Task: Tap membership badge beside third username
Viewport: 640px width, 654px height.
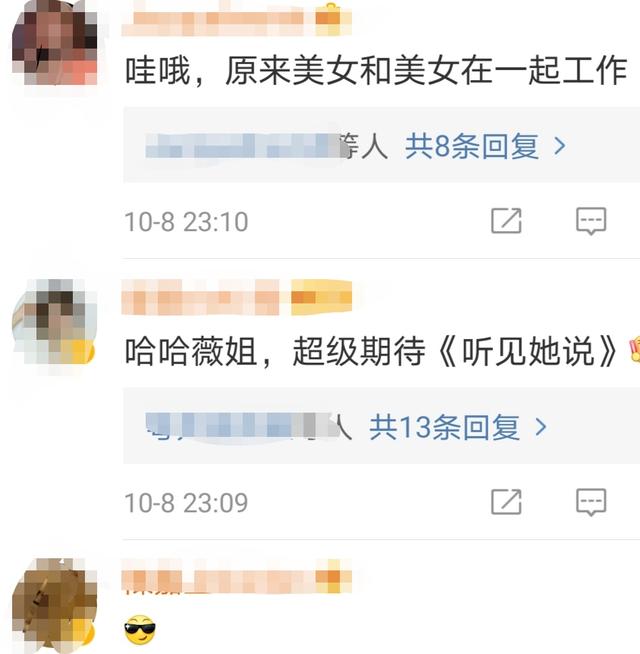Action: click(333, 577)
